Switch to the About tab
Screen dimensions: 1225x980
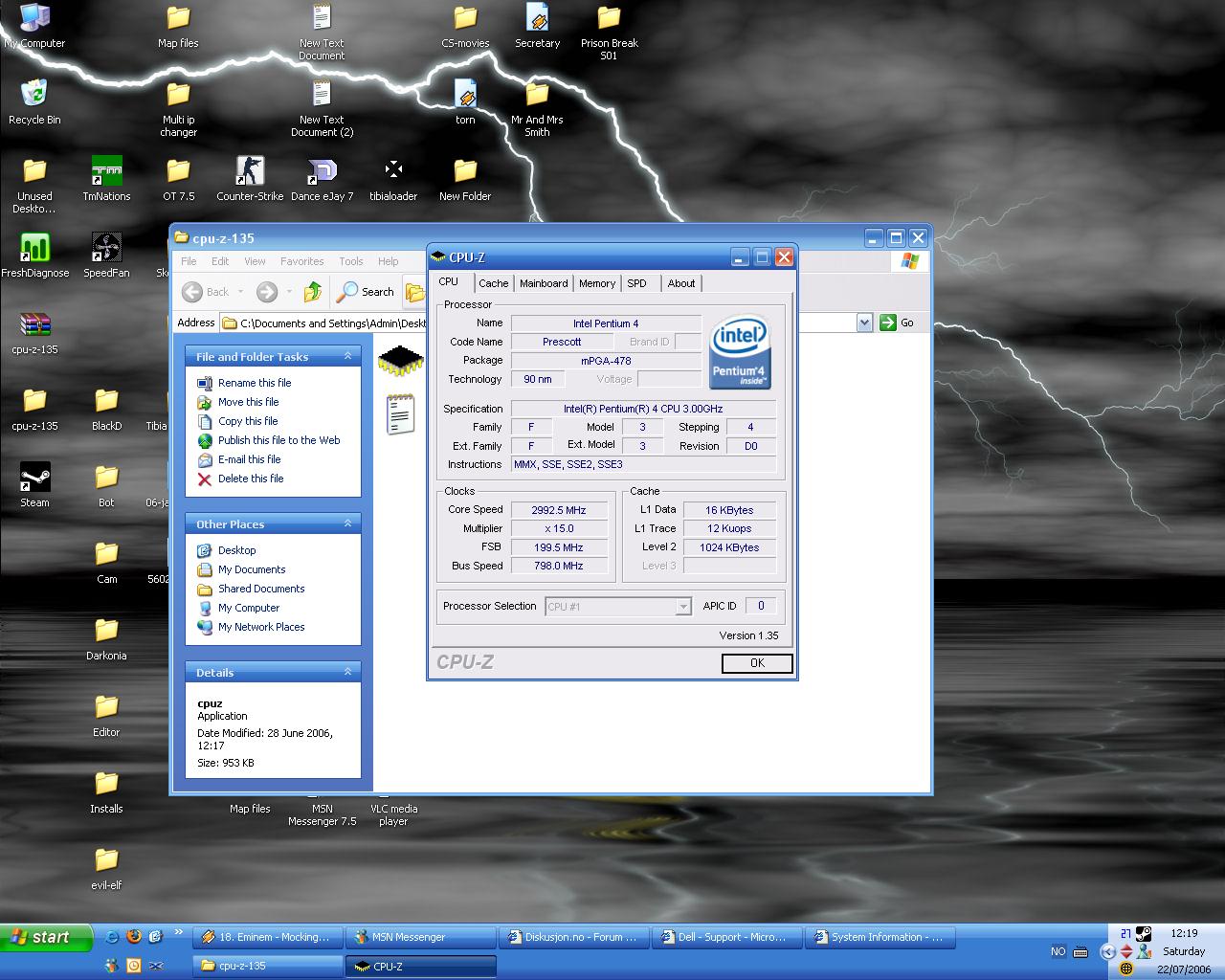681,283
